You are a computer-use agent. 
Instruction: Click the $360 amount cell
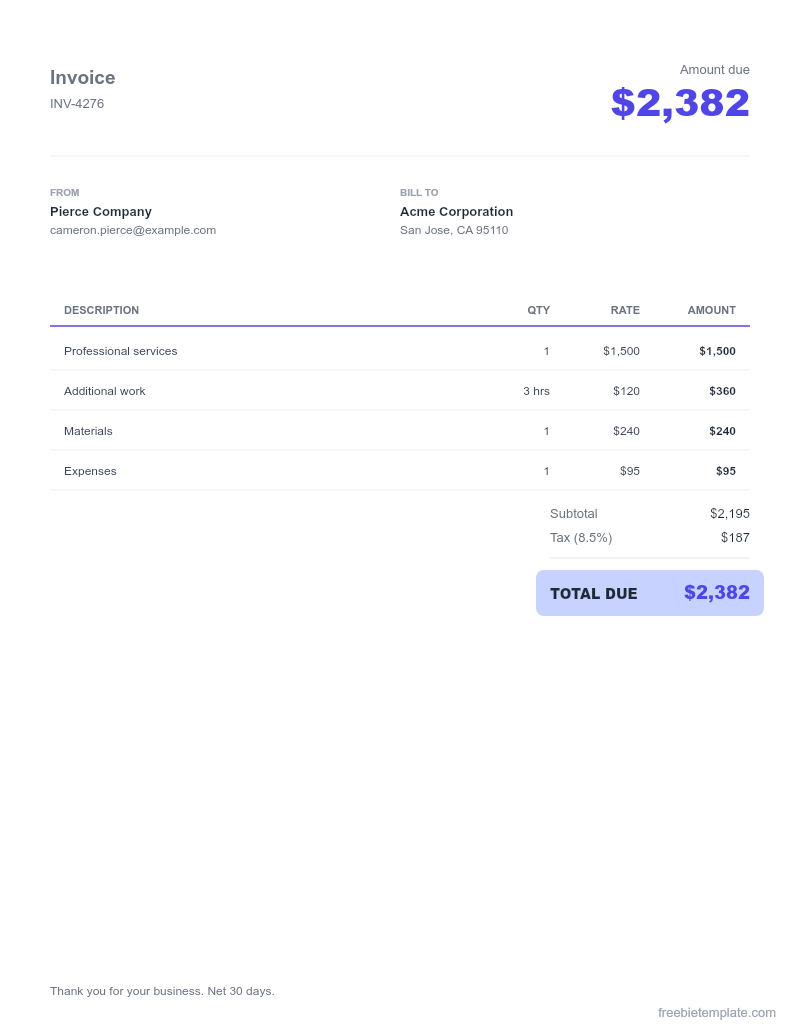click(x=723, y=391)
